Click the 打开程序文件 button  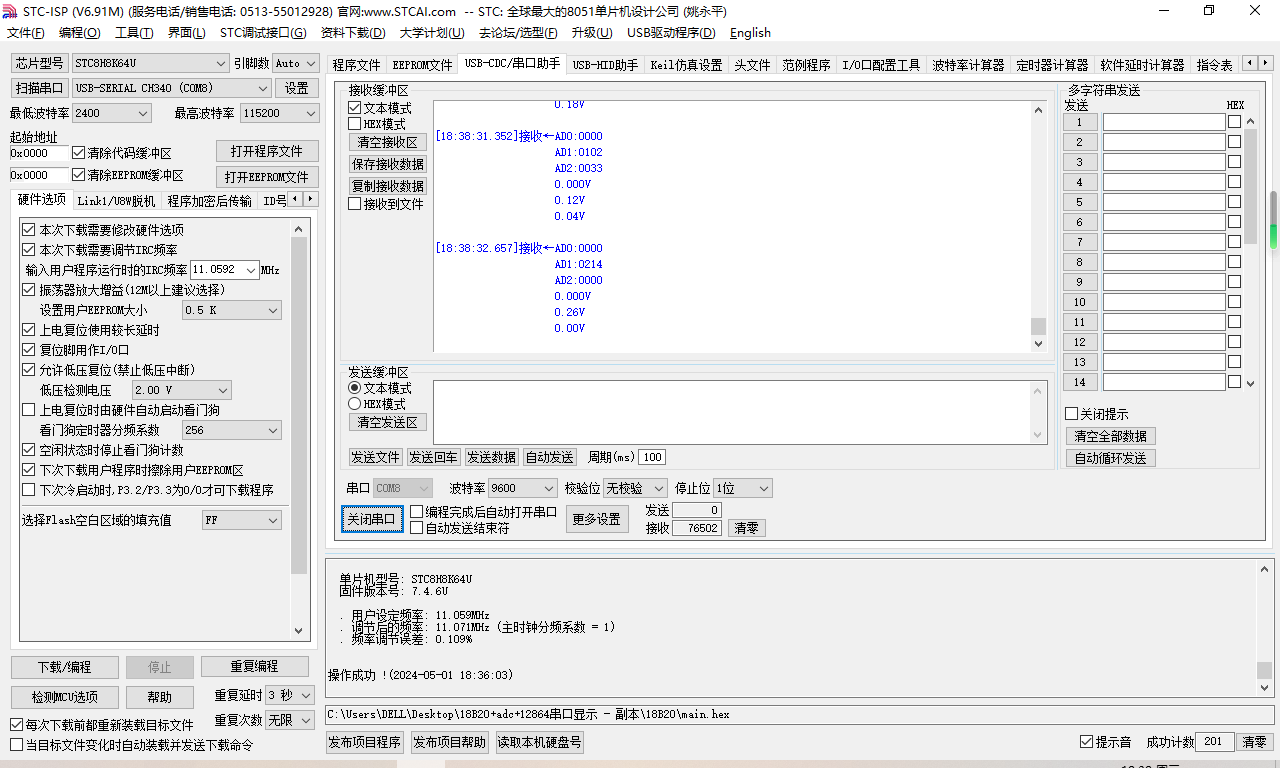click(267, 151)
